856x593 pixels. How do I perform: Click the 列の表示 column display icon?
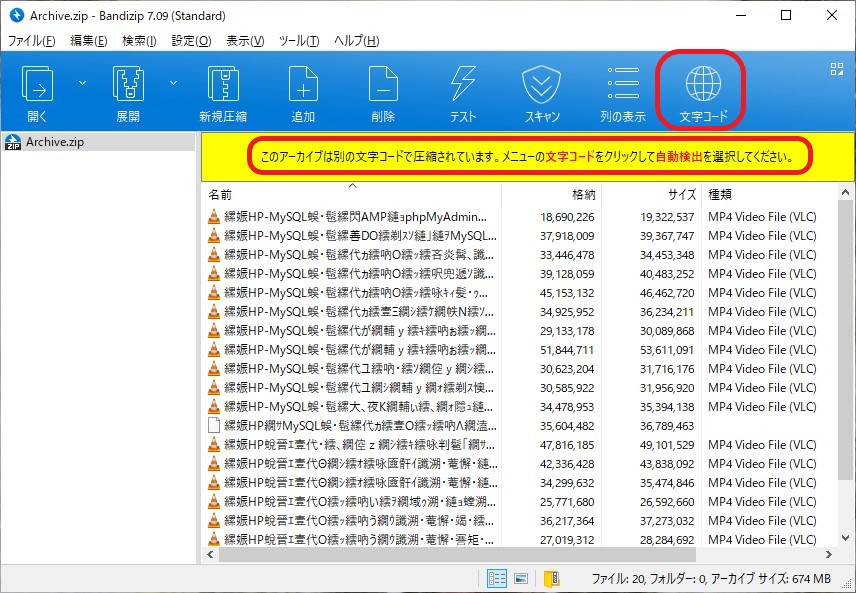click(622, 85)
